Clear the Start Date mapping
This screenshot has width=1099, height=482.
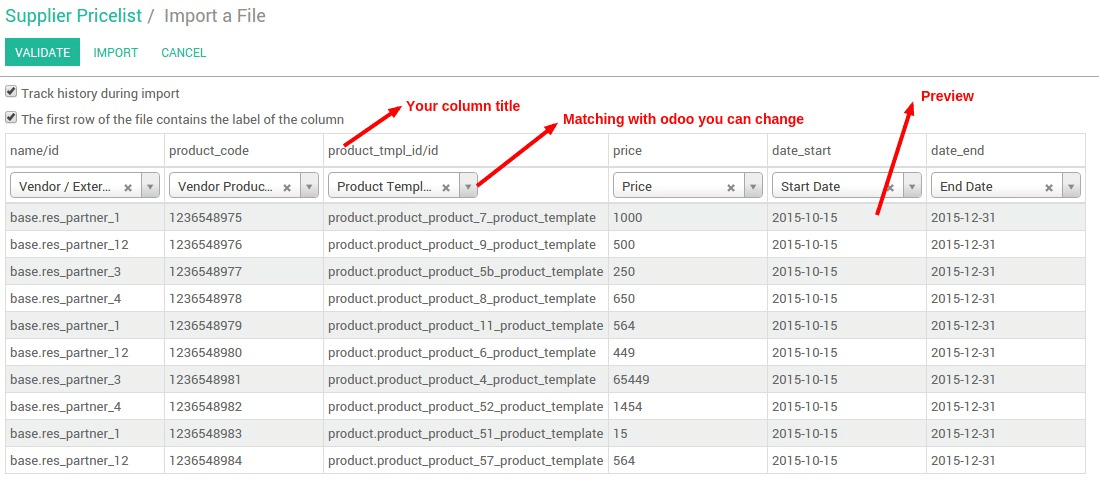[x=890, y=187]
